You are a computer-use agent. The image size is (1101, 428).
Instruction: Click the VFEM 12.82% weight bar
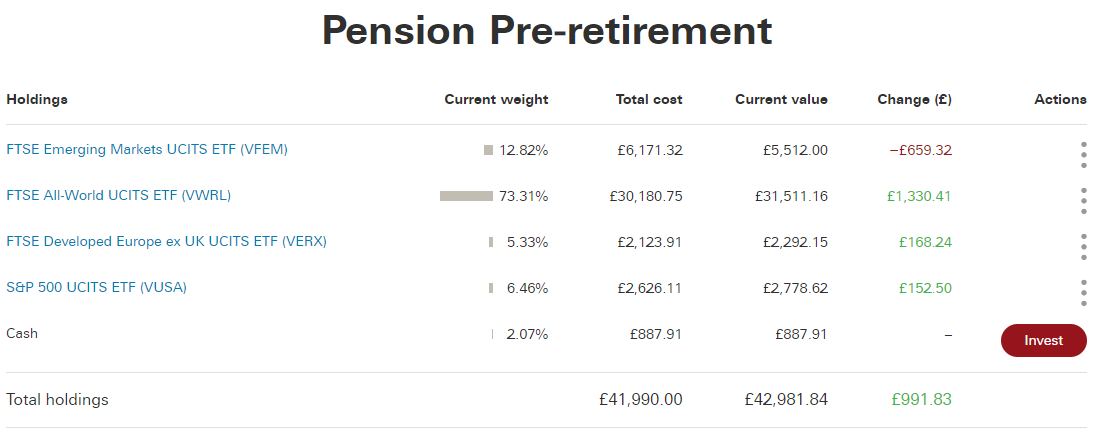tap(488, 150)
